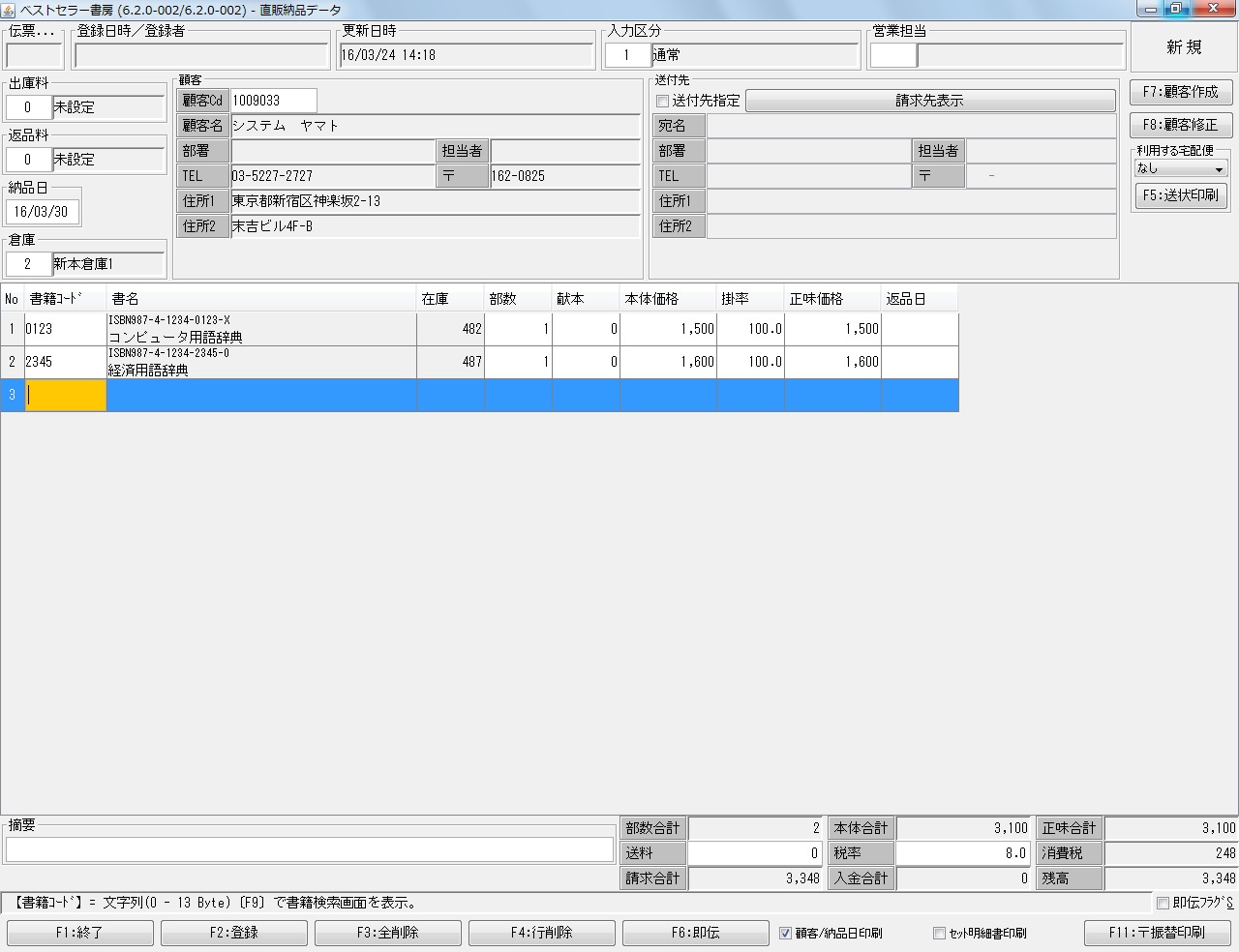Open customer creation with F7:顧客作成
This screenshot has height=952, width=1239.
[1180, 92]
